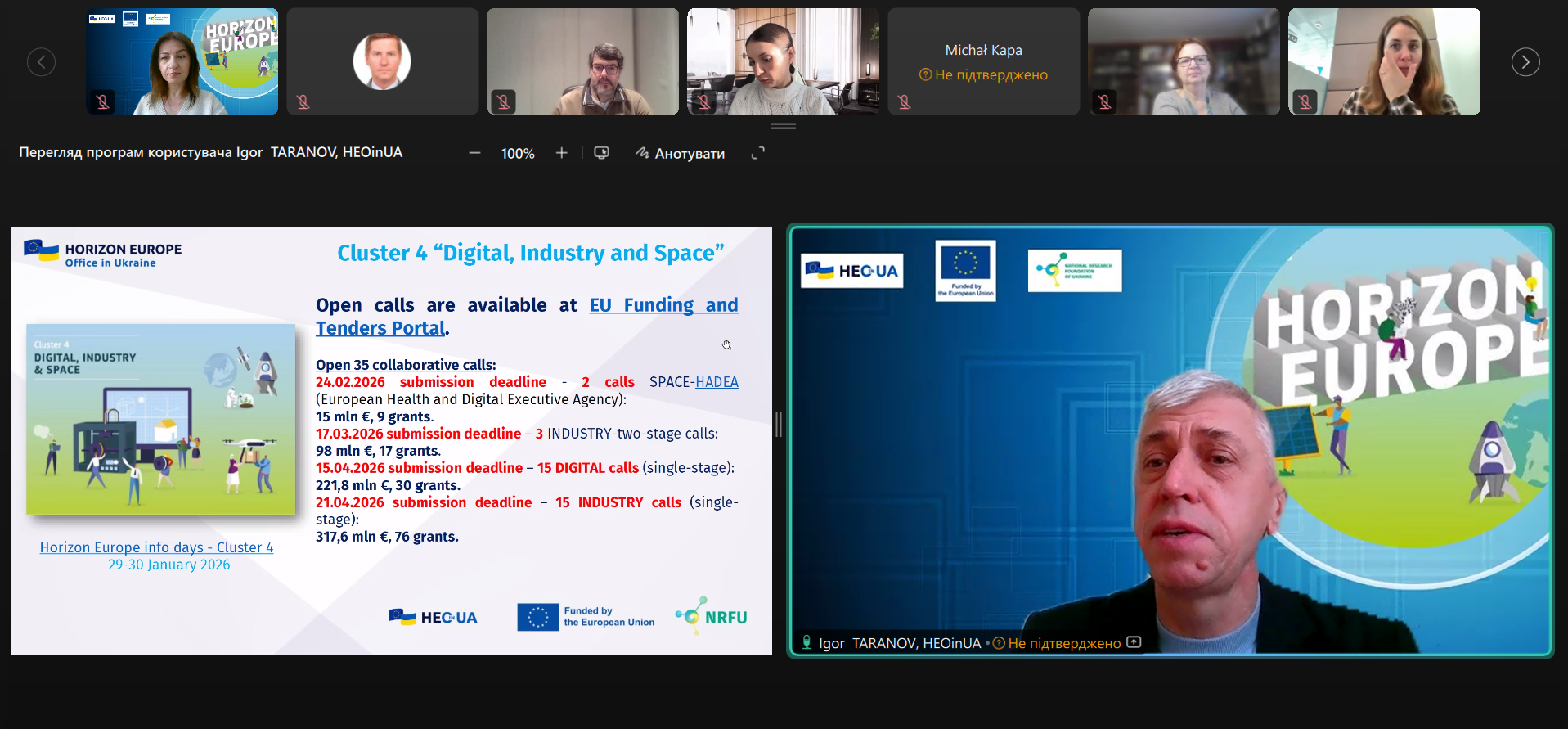Zoom out shared content with minus icon
This screenshot has width=1568, height=729.
point(474,153)
